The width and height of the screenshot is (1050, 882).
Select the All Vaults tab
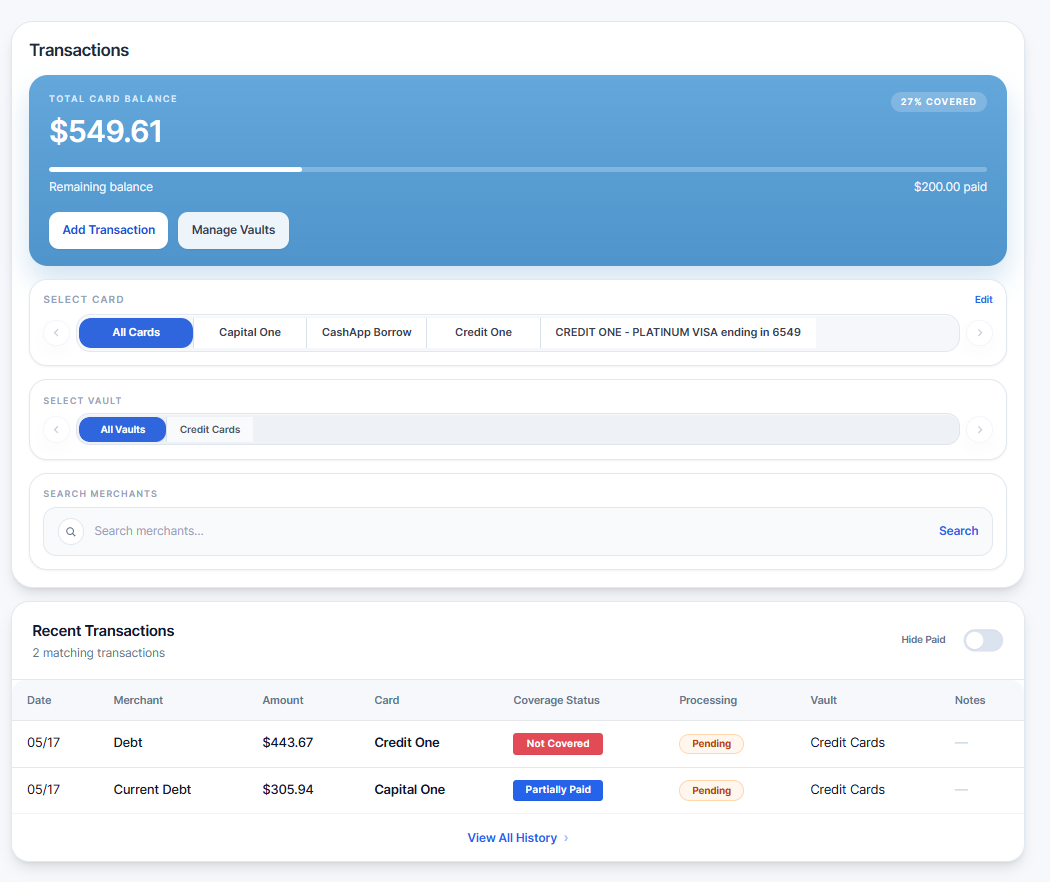click(x=123, y=430)
